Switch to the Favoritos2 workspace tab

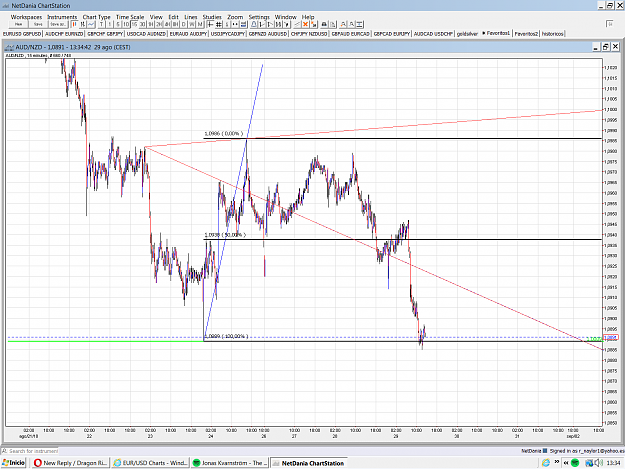526,34
